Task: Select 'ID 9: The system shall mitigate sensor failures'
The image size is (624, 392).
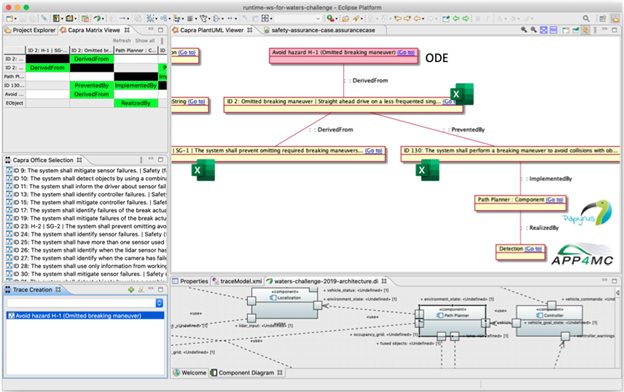Action: [86, 170]
